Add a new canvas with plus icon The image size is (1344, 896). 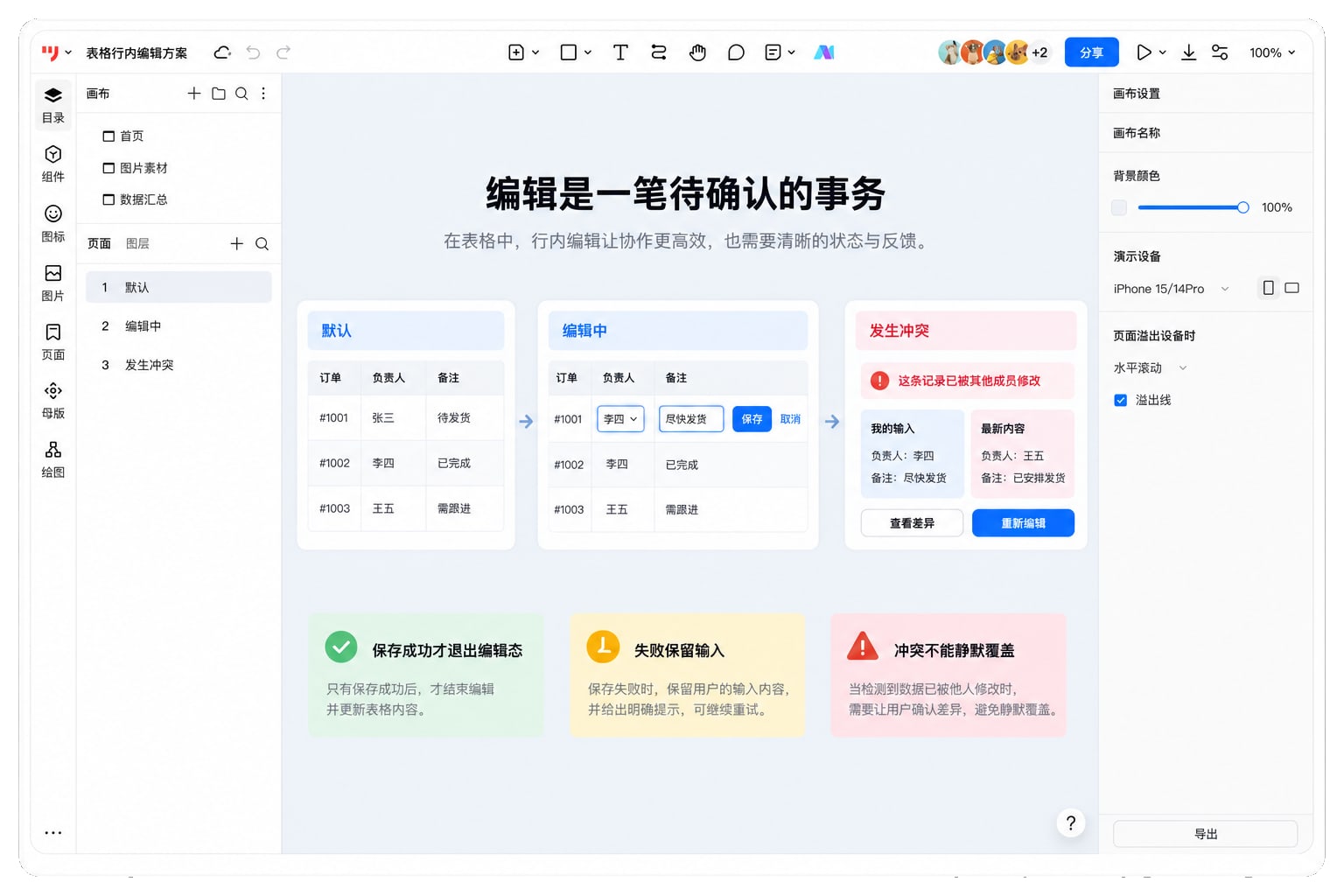tap(194, 94)
